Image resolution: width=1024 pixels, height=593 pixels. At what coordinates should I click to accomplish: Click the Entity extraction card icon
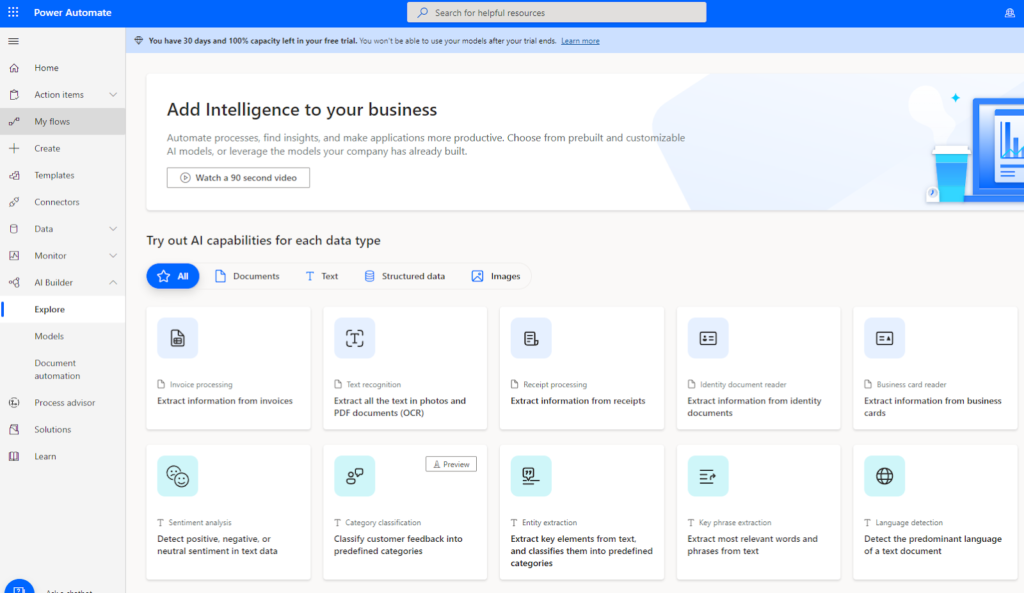point(531,476)
